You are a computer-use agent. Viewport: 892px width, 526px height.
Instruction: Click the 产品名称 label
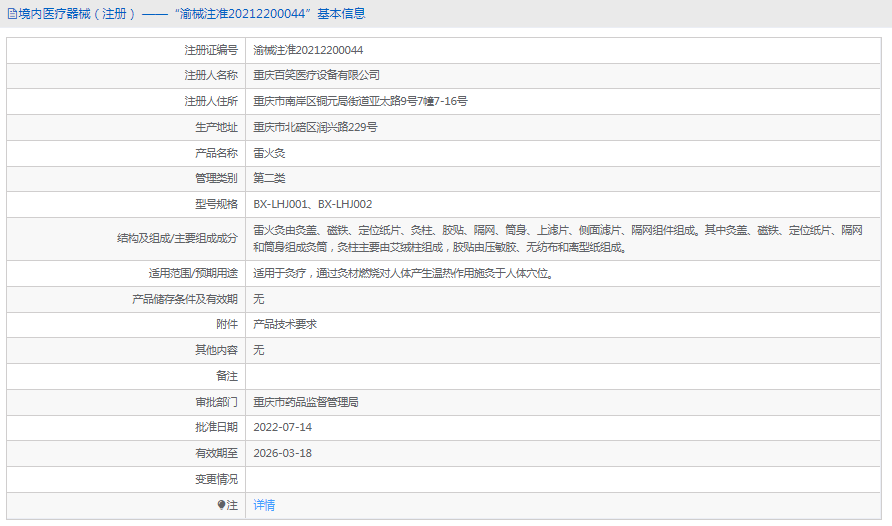pyautogui.click(x=216, y=153)
